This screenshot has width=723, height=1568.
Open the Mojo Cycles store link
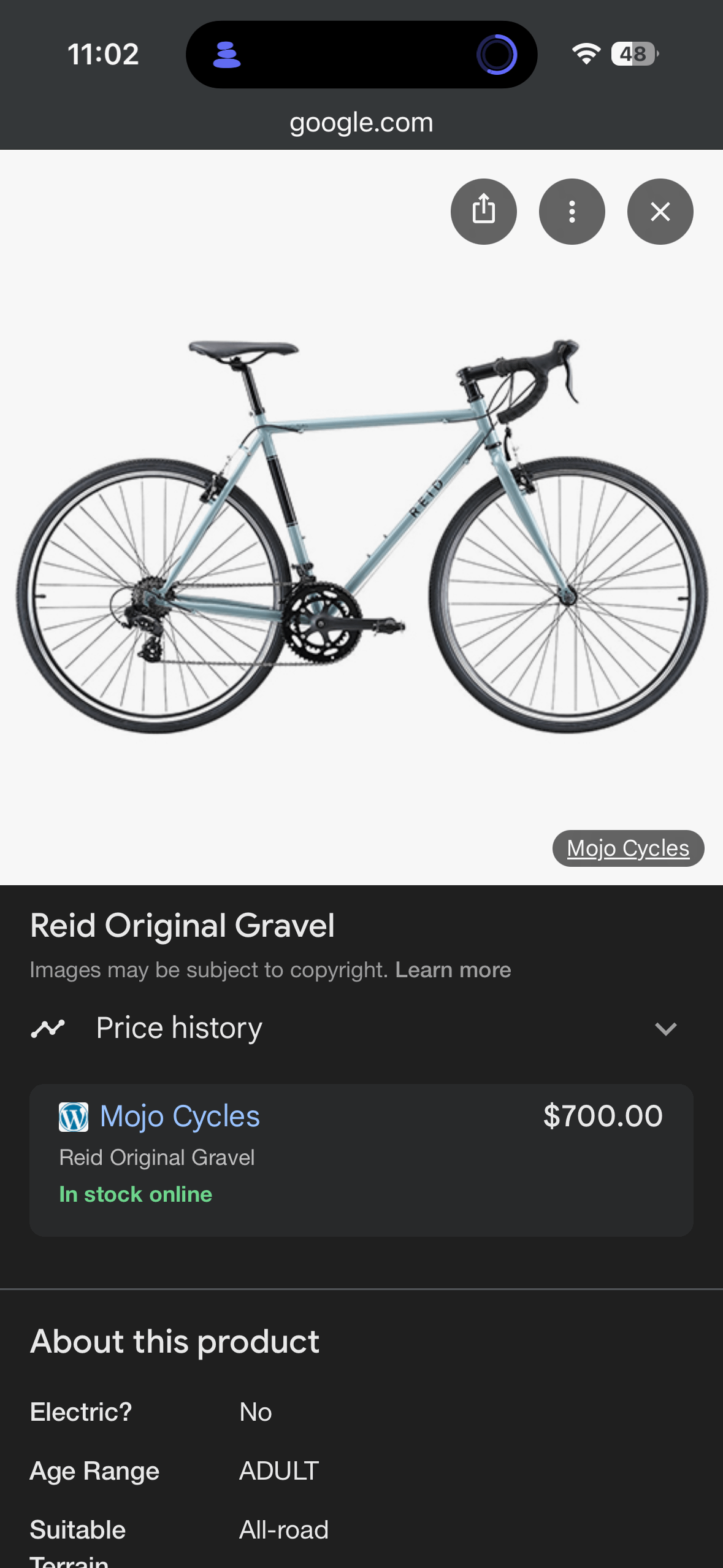180,1116
